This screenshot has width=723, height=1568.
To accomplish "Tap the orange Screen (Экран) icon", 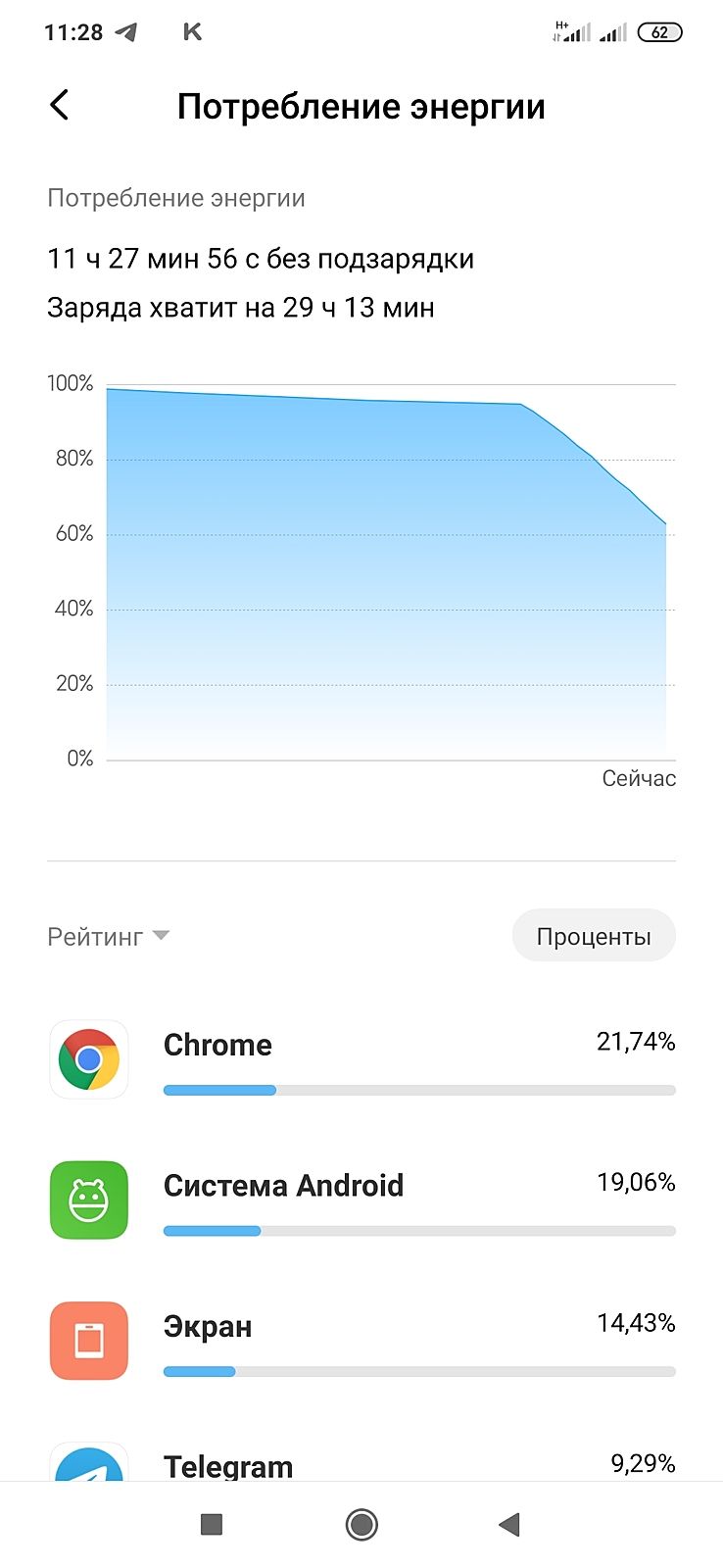I will (89, 1341).
